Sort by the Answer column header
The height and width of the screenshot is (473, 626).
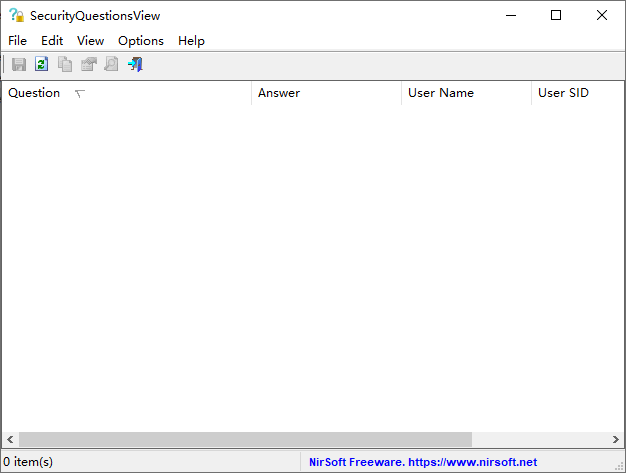[x=326, y=93]
